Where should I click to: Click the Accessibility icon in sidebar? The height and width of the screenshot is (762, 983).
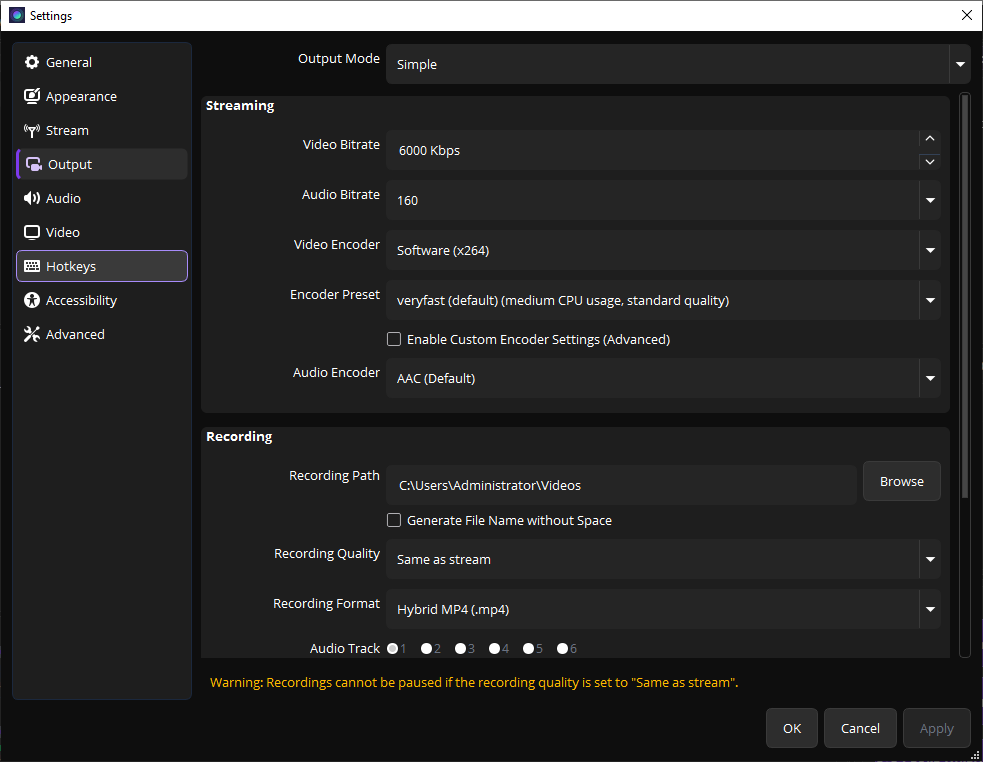coord(31,300)
